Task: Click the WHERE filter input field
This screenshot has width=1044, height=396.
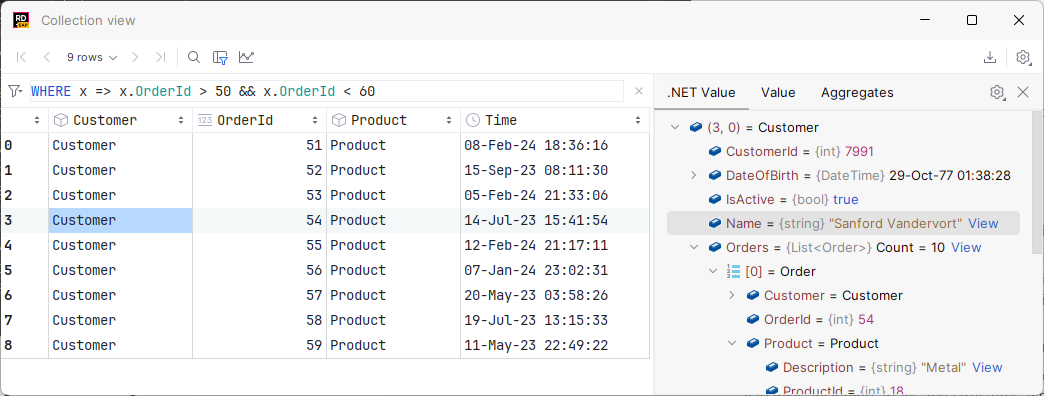Action: (327, 91)
